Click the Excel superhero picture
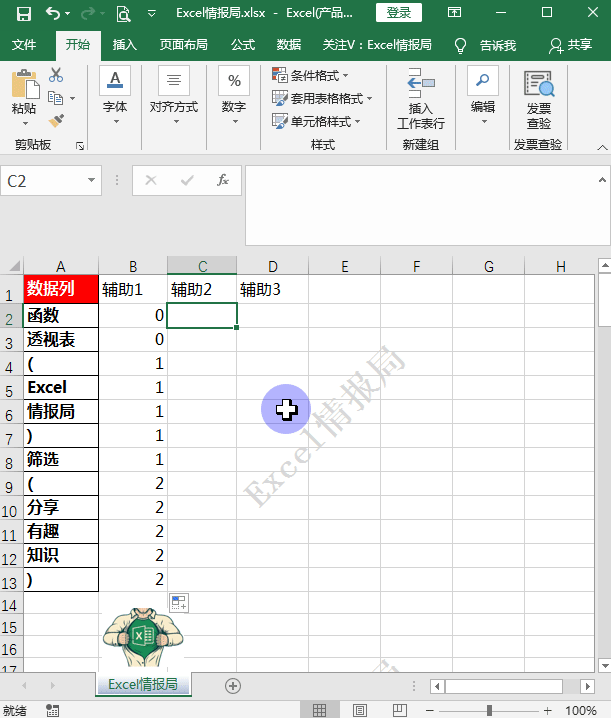Viewport: 611px width, 718px height. 143,637
